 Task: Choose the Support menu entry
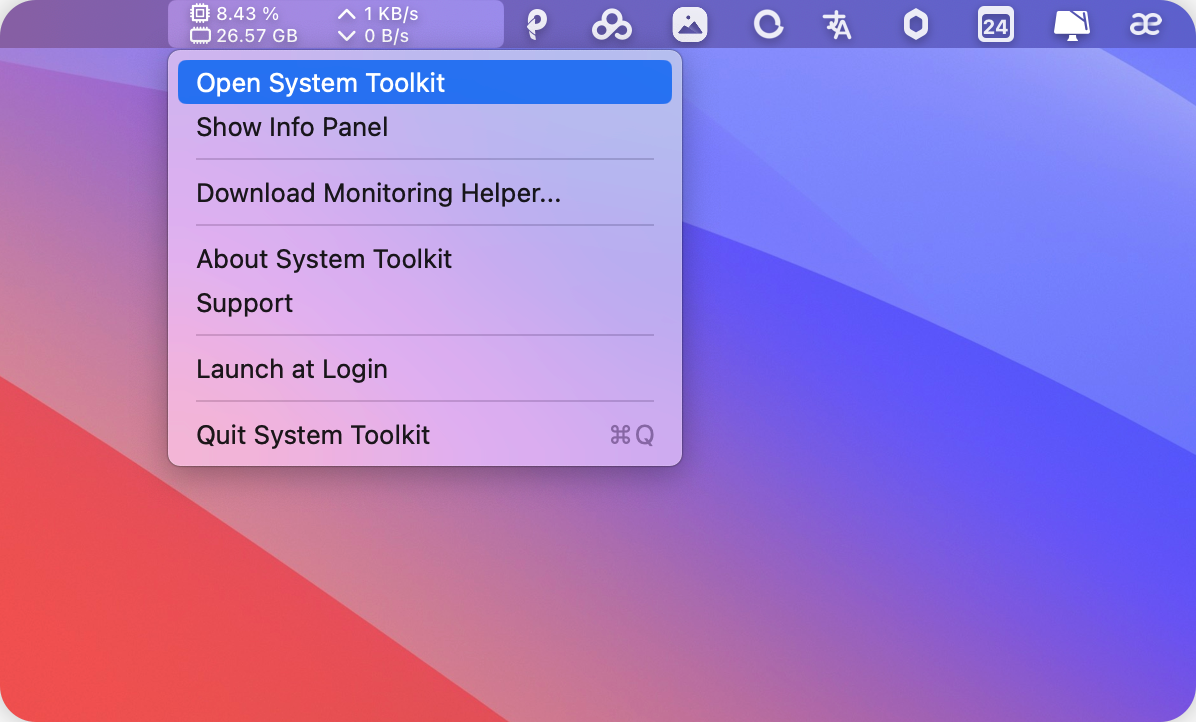[x=425, y=303]
